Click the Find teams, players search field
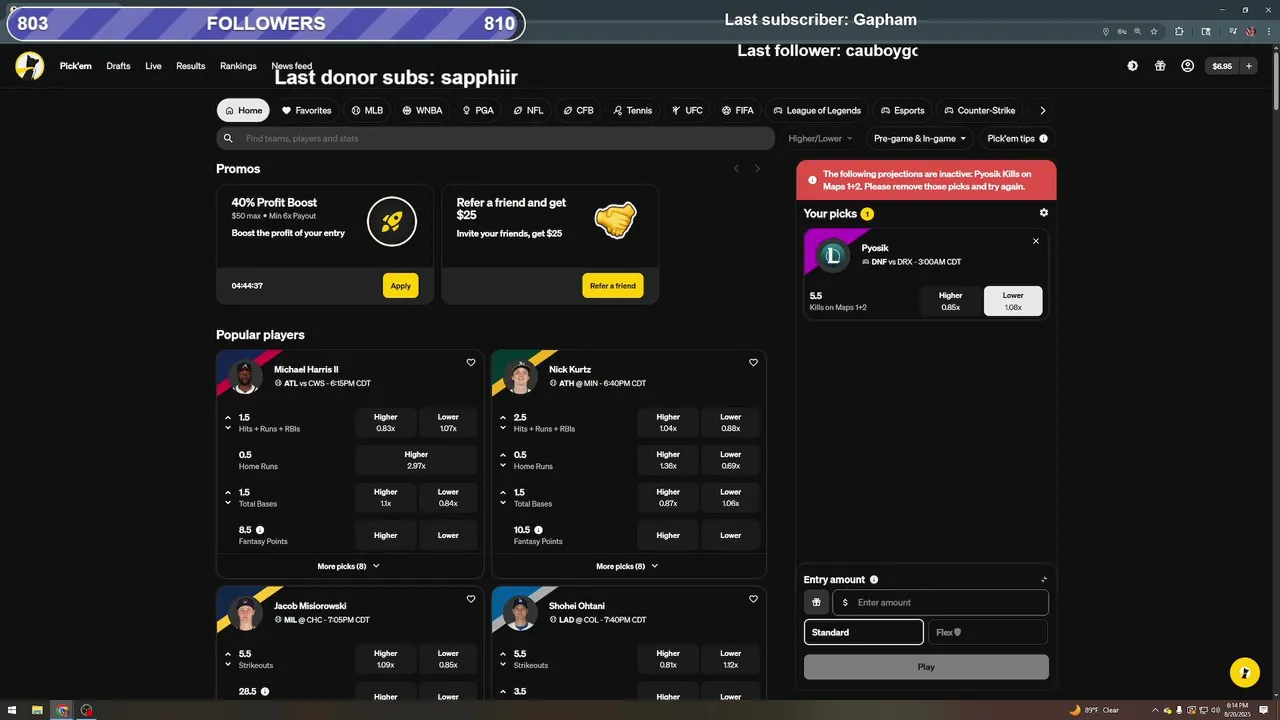The height and width of the screenshot is (720, 1280). point(495,138)
